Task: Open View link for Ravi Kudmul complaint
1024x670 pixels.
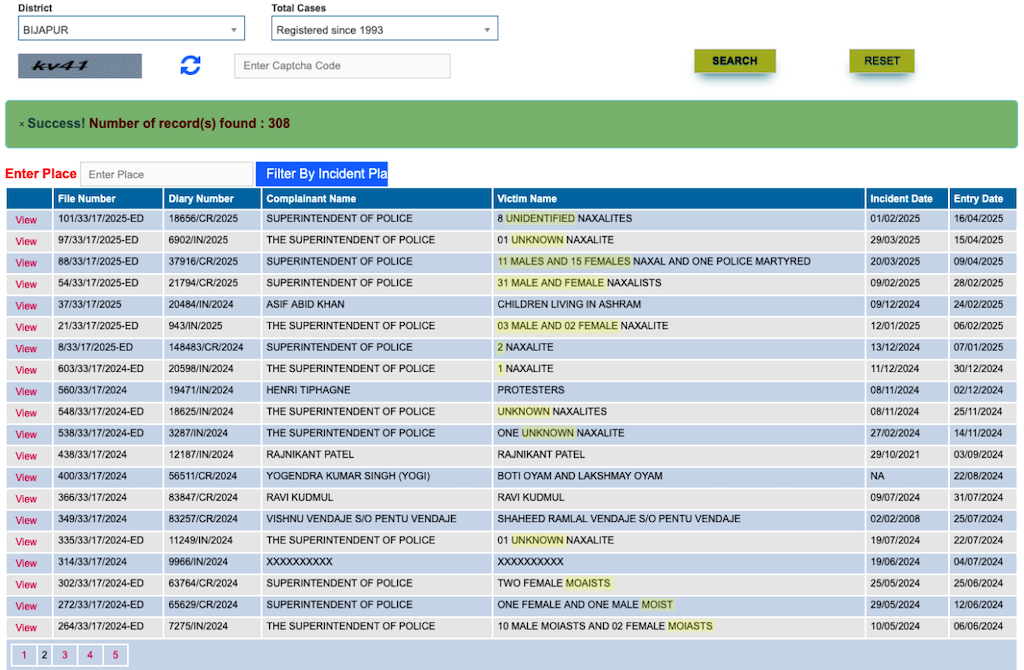Action: pos(26,499)
